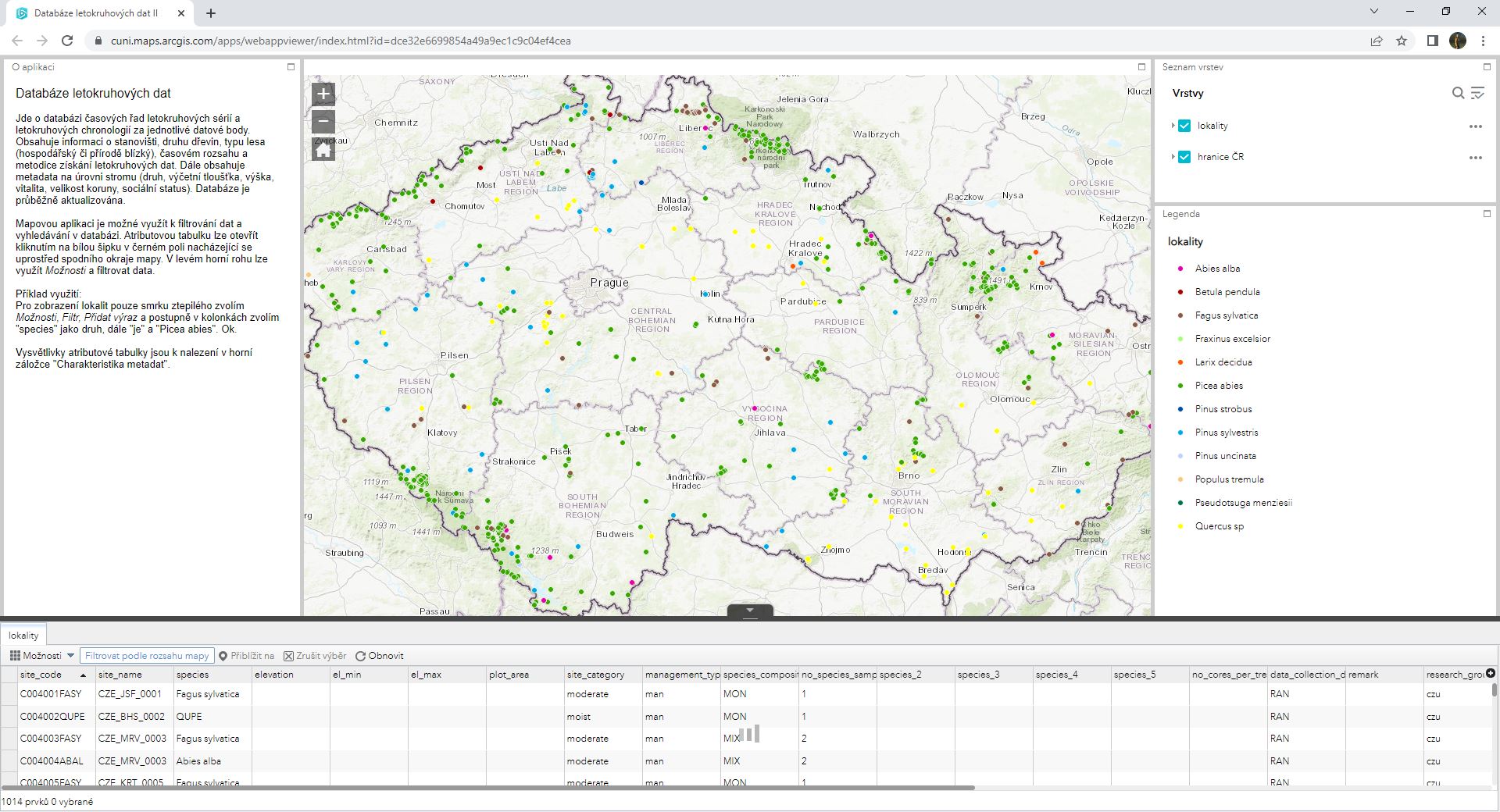Open more options for hranice ČR layer

1475,158
